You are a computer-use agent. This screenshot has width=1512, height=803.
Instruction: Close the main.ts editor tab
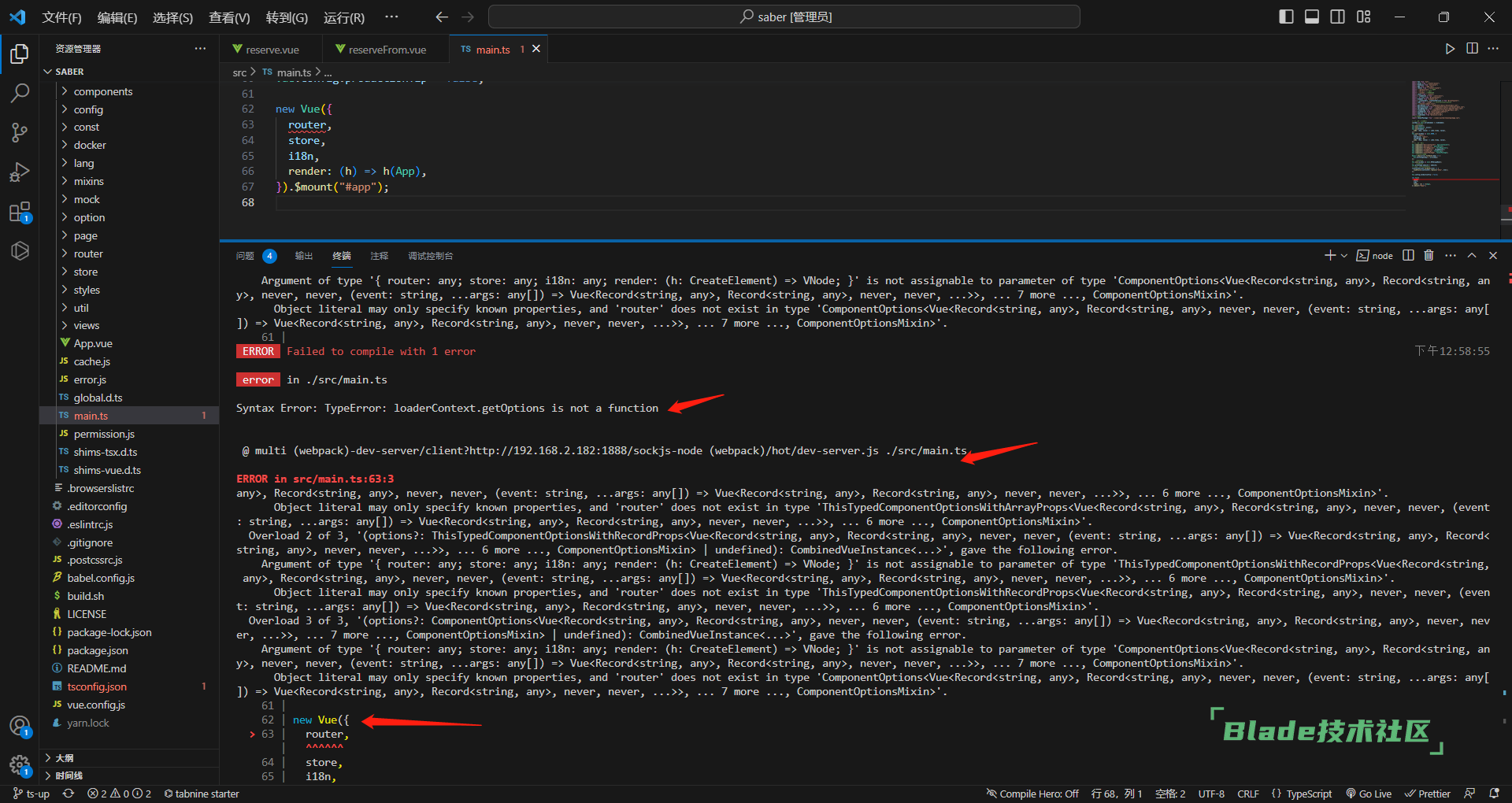point(536,49)
